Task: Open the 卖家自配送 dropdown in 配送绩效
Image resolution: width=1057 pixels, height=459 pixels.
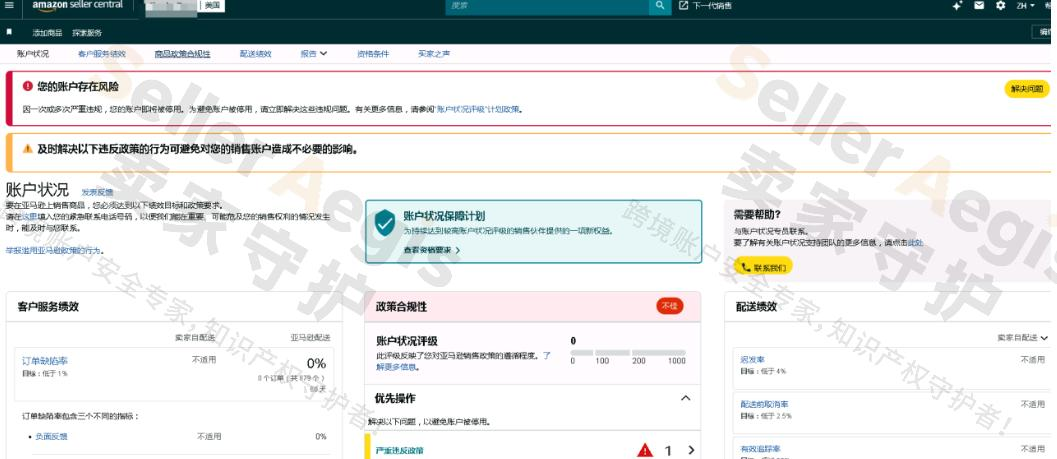Action: [1023, 338]
